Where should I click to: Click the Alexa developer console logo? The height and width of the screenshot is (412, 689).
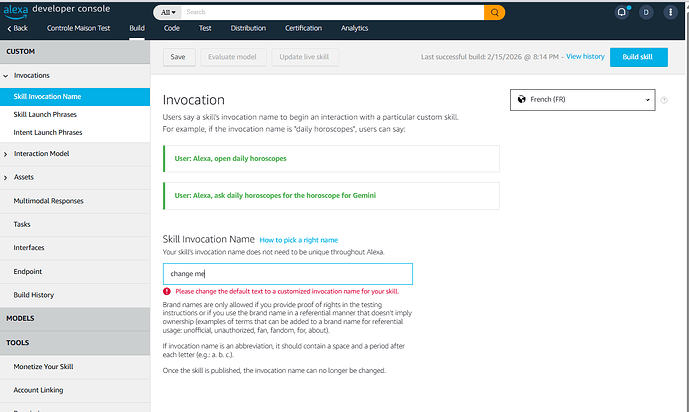pos(57,11)
